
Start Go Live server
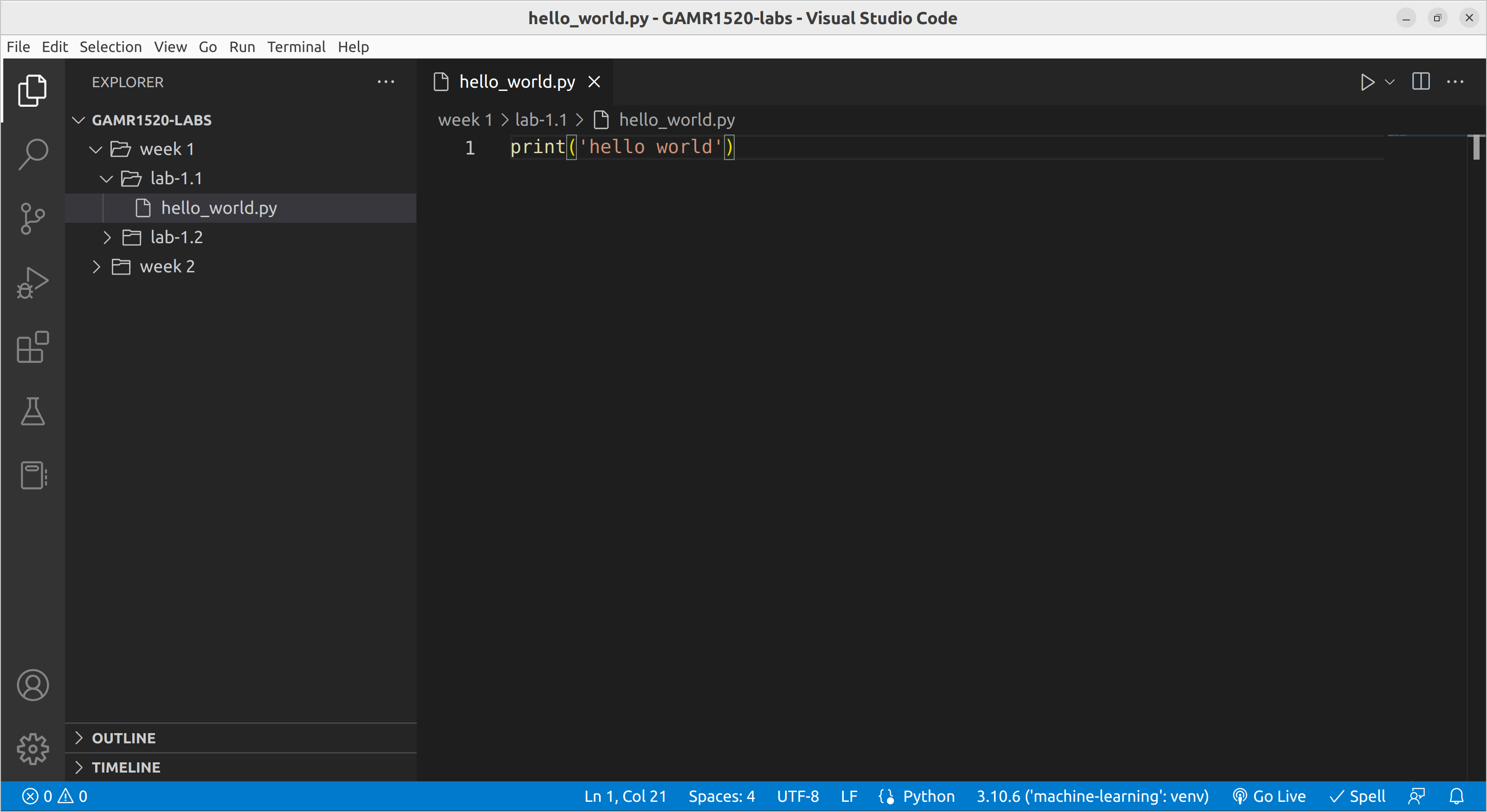(x=1269, y=796)
